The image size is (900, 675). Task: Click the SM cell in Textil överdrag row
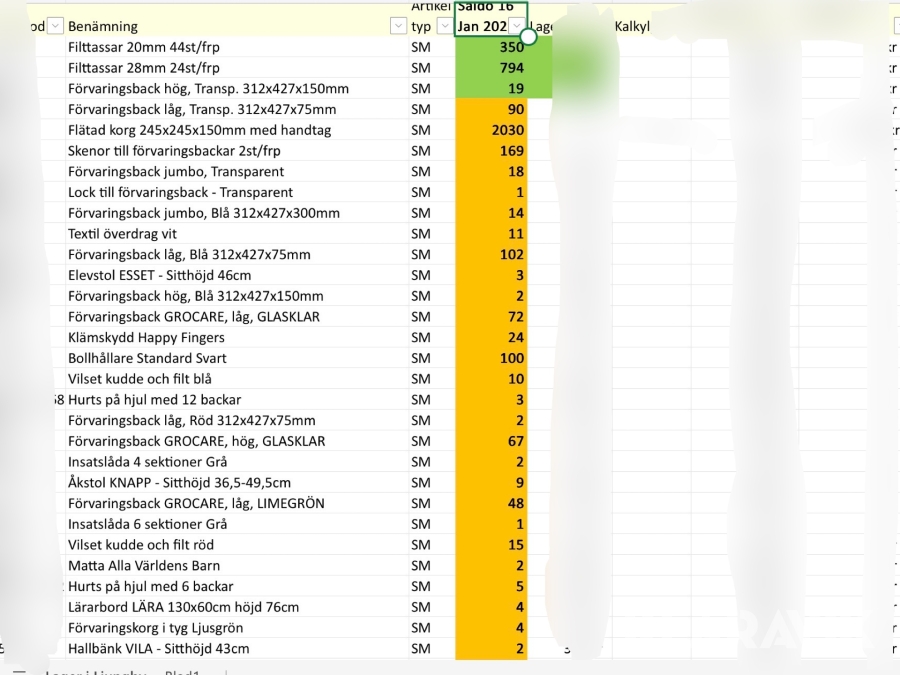[x=421, y=234]
